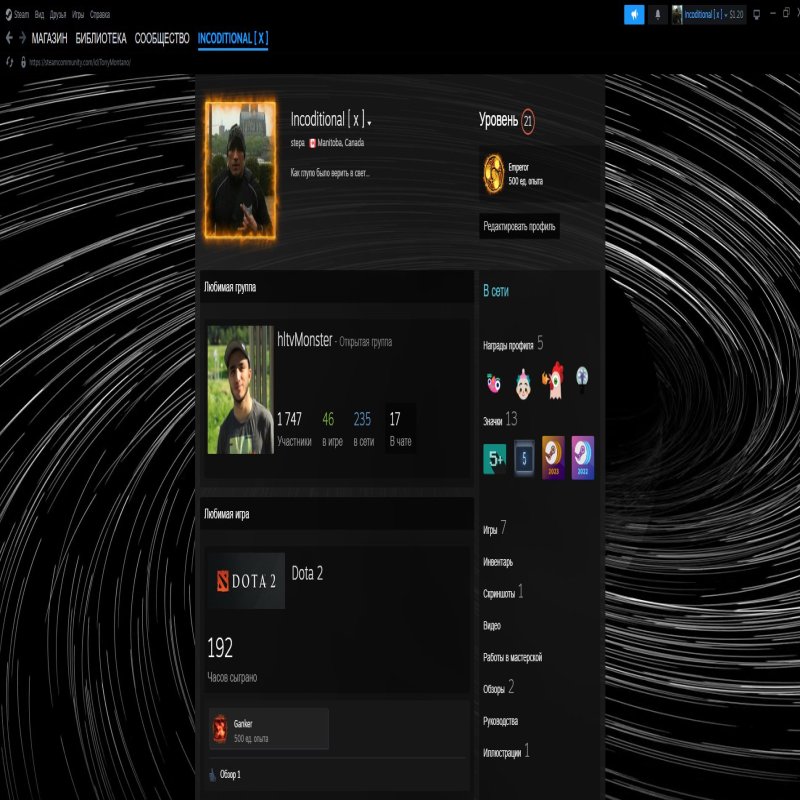Expand the profile name dropdown arrow
Screen dimensions: 800x800
(369, 122)
